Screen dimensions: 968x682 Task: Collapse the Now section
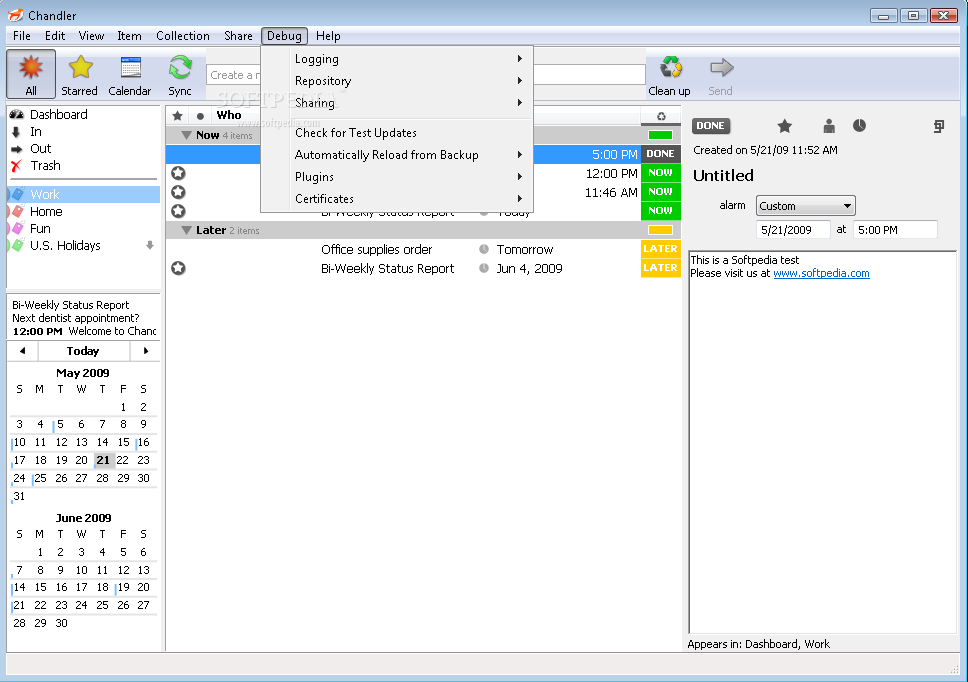(x=186, y=135)
